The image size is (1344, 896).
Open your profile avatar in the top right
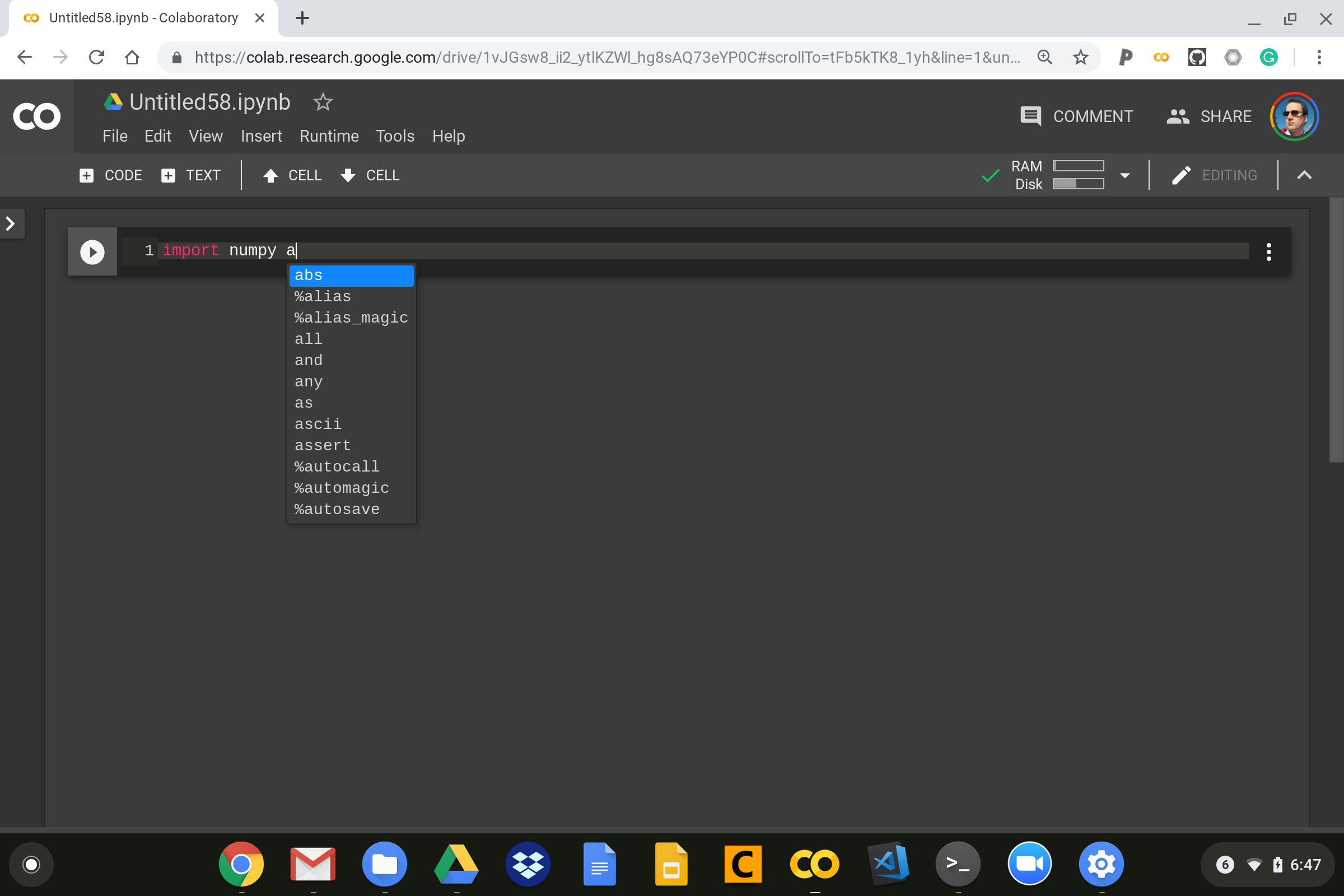[1294, 116]
